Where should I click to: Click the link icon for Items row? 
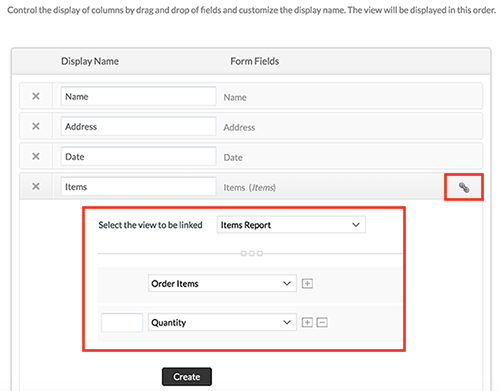464,187
